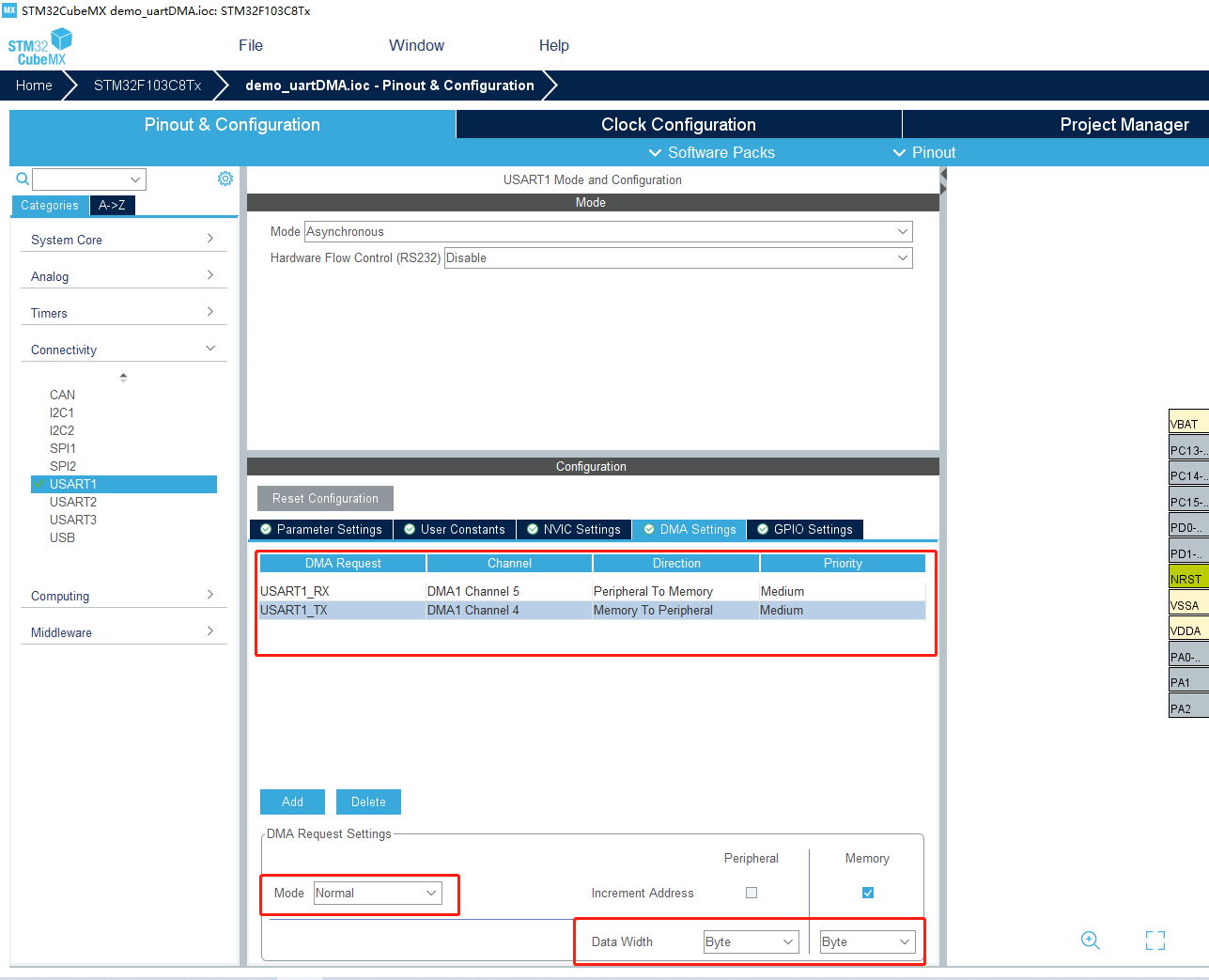Open Memory Data Width dropdown

coord(868,941)
